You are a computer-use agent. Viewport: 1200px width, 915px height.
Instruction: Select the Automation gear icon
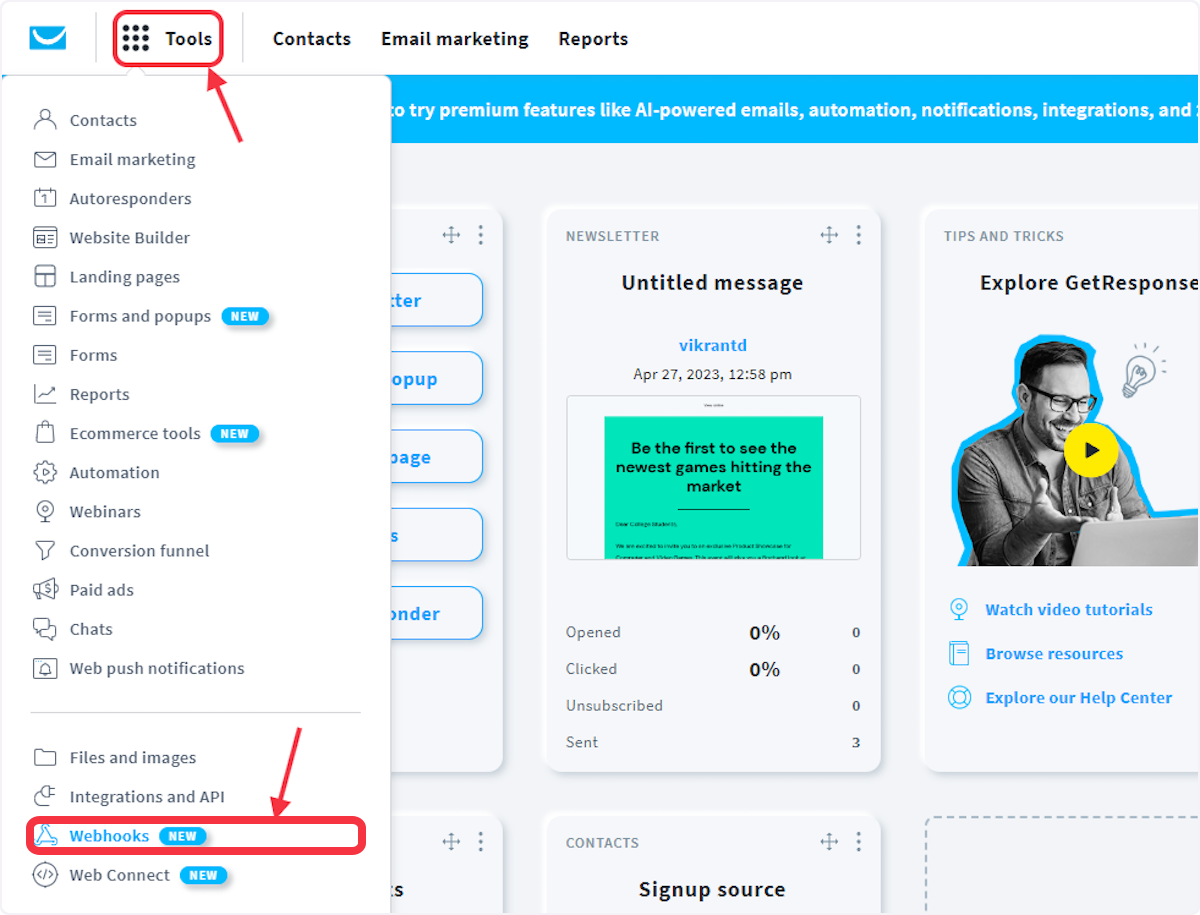(x=45, y=472)
